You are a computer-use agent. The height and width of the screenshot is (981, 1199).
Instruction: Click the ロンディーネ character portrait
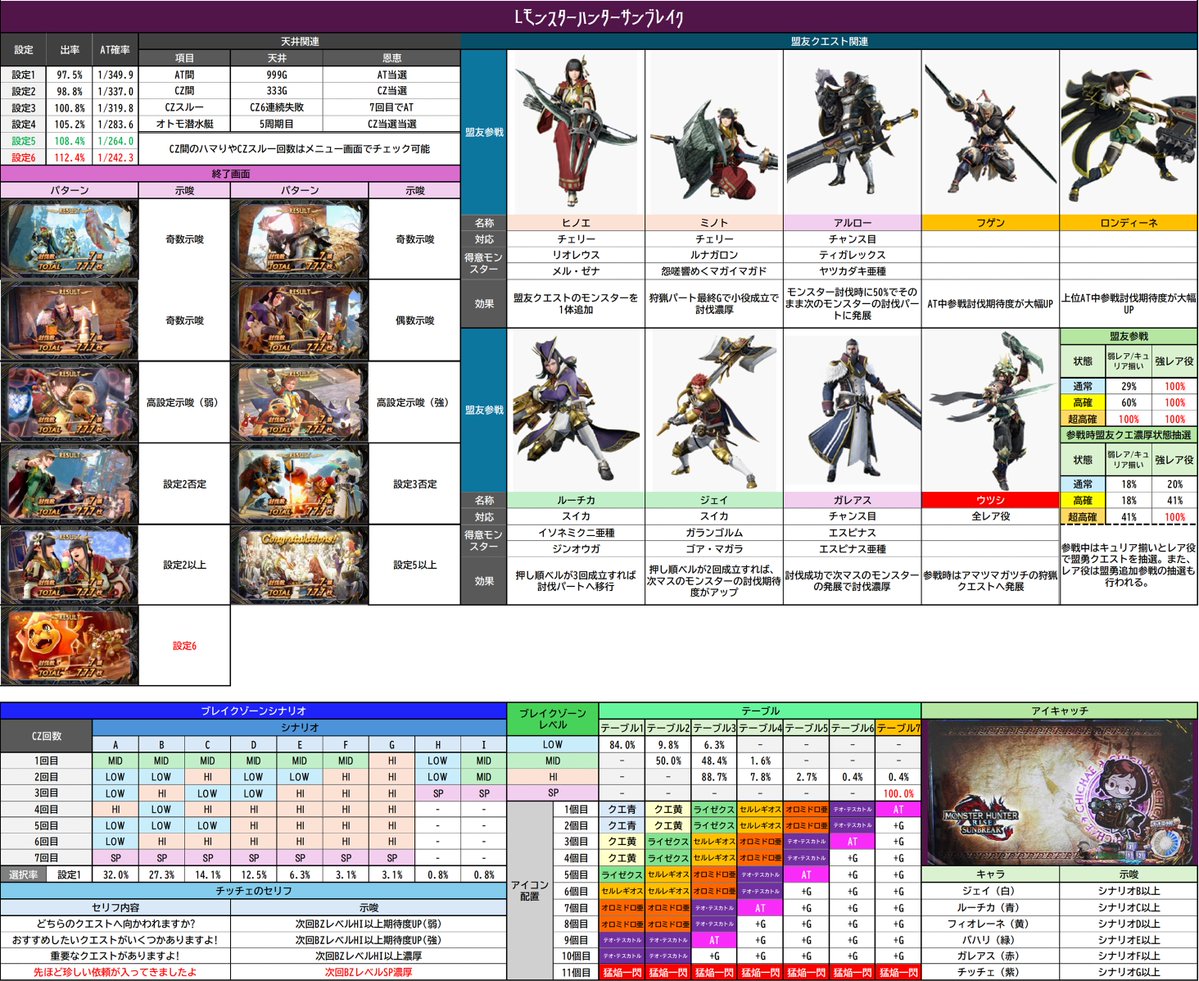[1129, 132]
